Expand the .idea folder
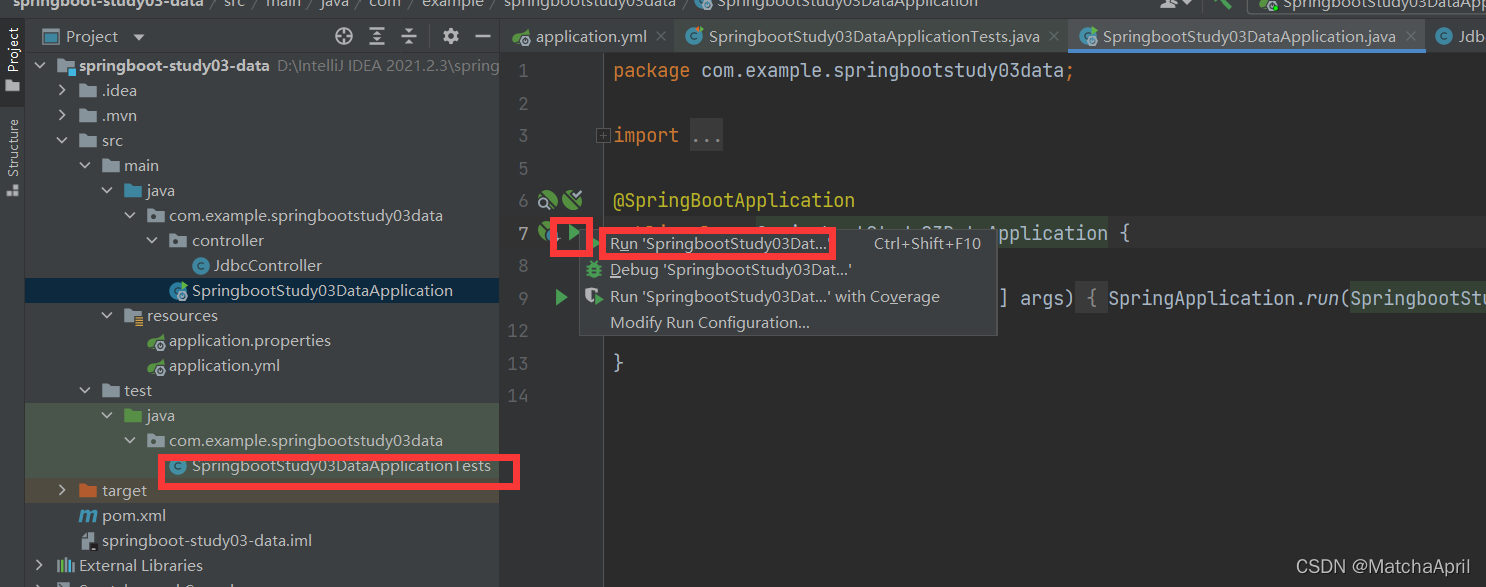This screenshot has height=587, width=1486. 62,91
